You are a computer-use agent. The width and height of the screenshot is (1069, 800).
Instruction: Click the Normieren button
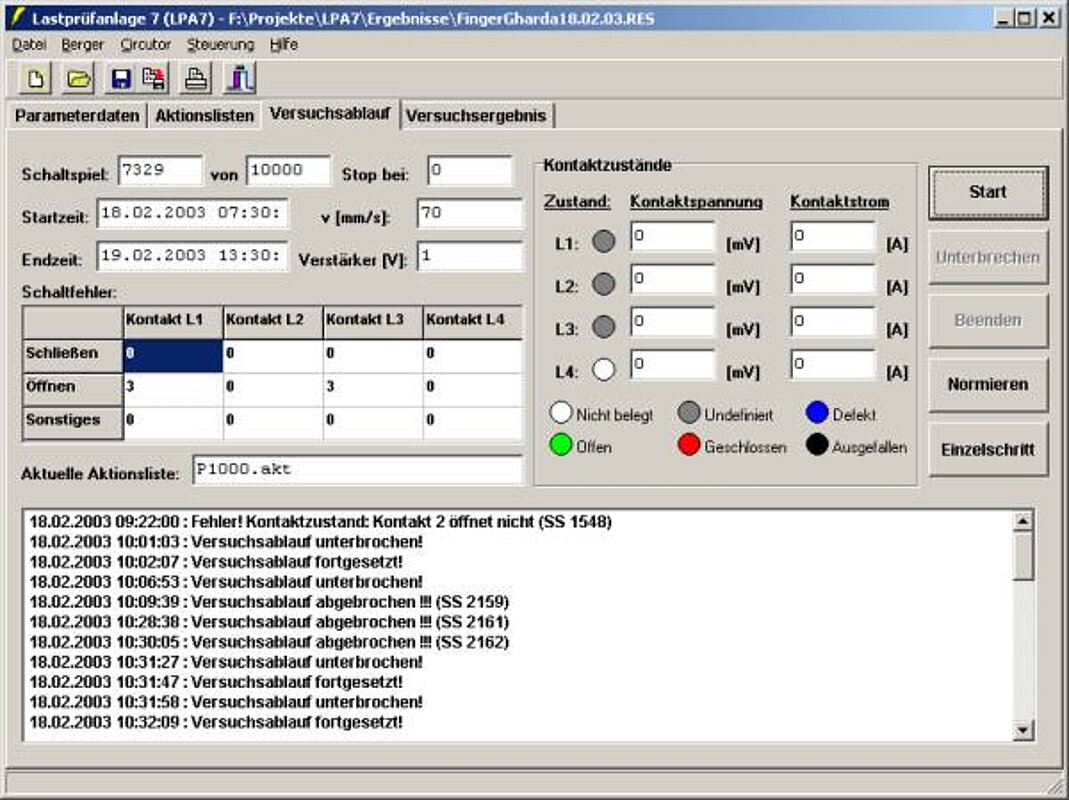pos(988,385)
